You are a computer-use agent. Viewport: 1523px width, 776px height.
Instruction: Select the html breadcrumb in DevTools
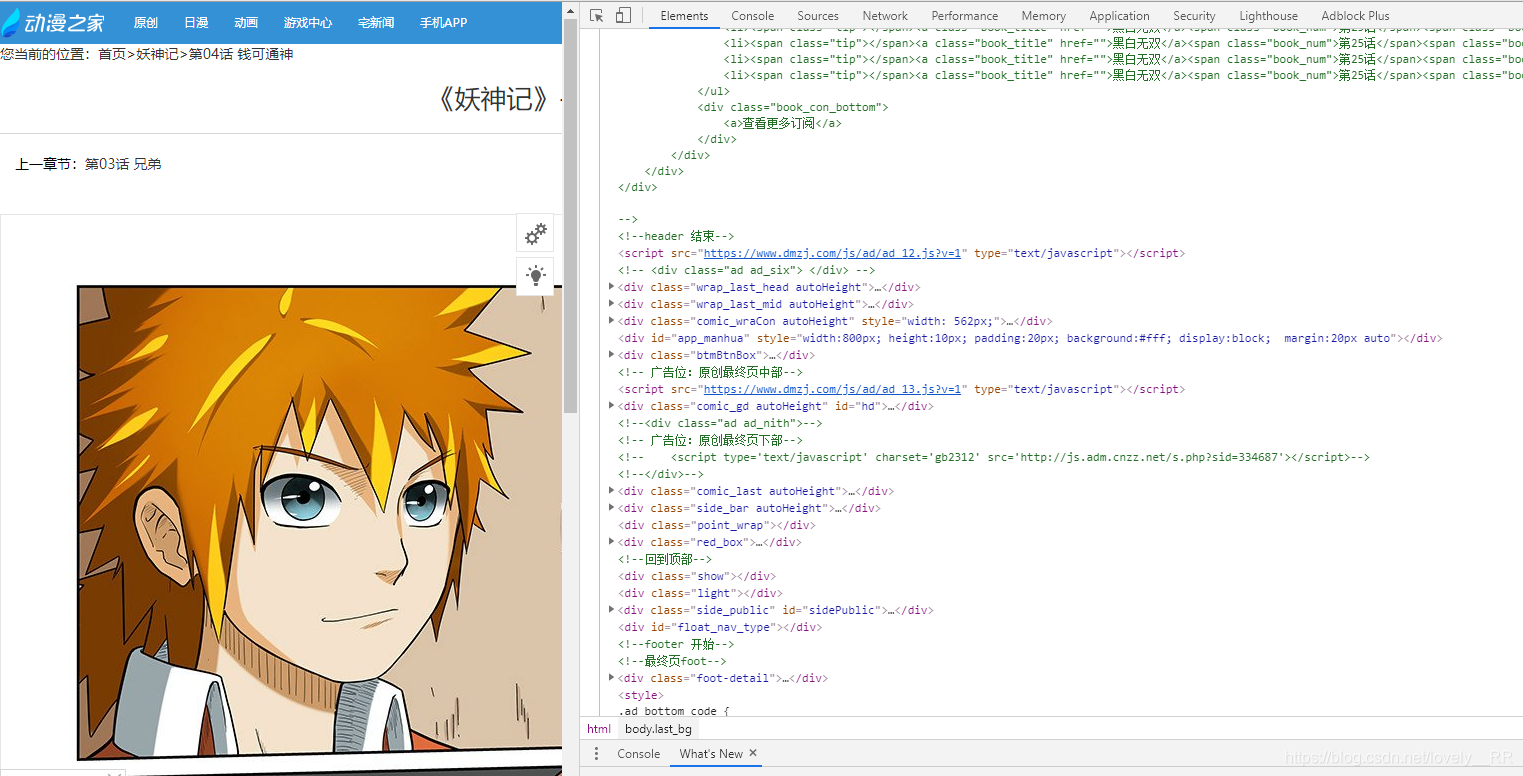599,729
